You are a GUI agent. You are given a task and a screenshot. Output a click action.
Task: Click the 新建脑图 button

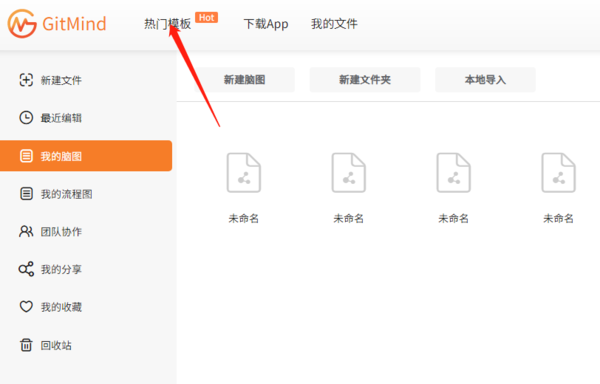(245, 80)
